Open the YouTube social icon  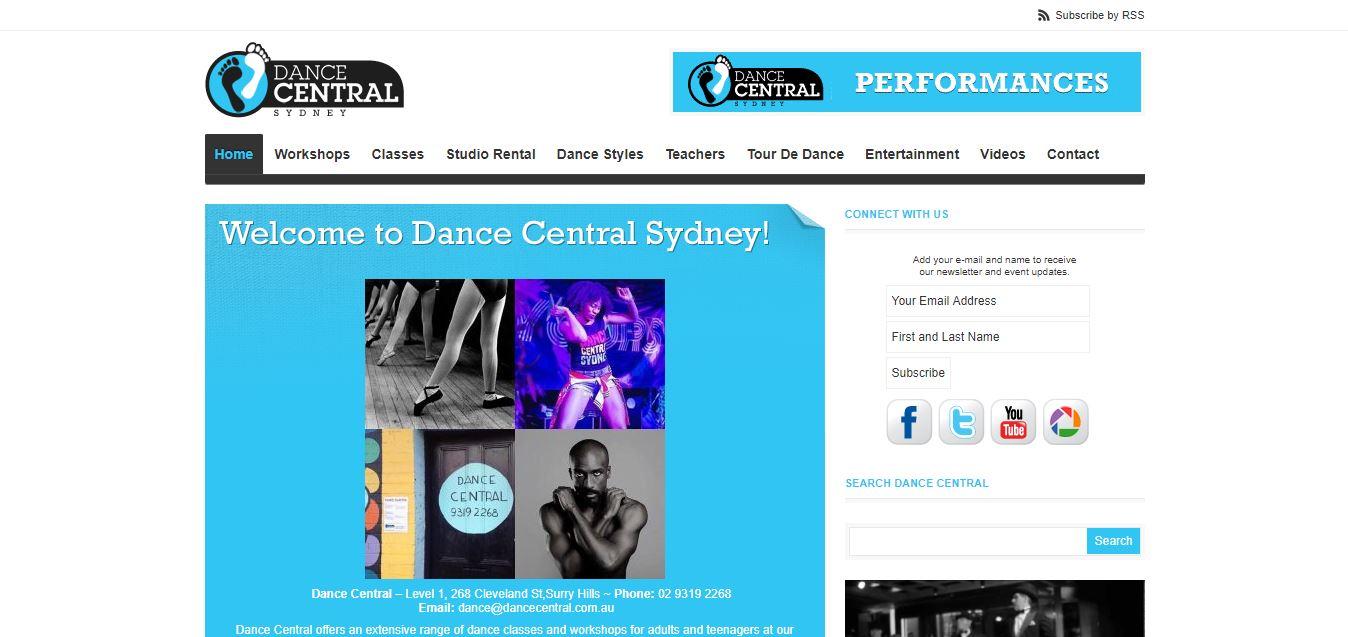click(x=1013, y=422)
